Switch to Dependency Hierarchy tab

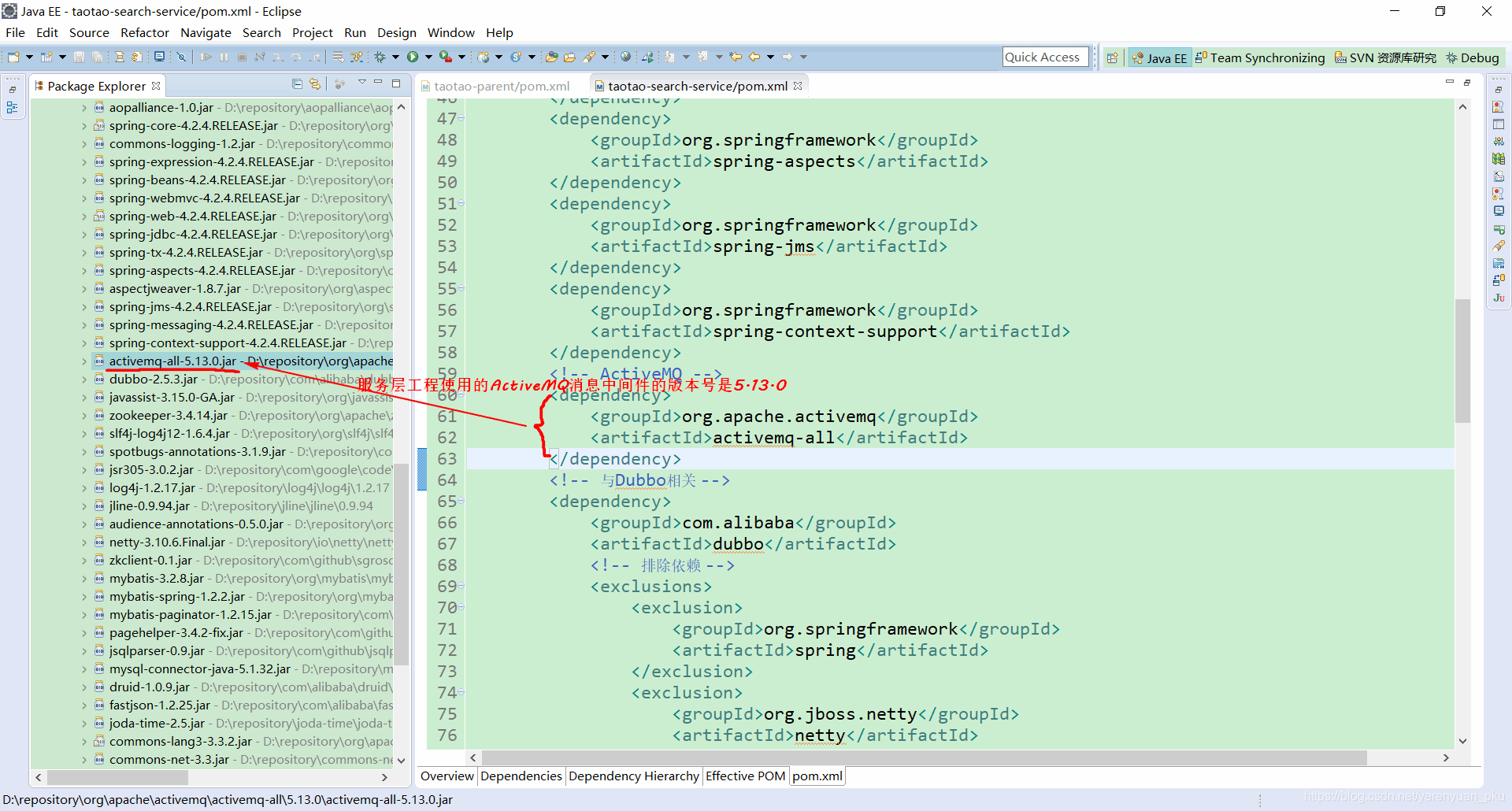[634, 776]
